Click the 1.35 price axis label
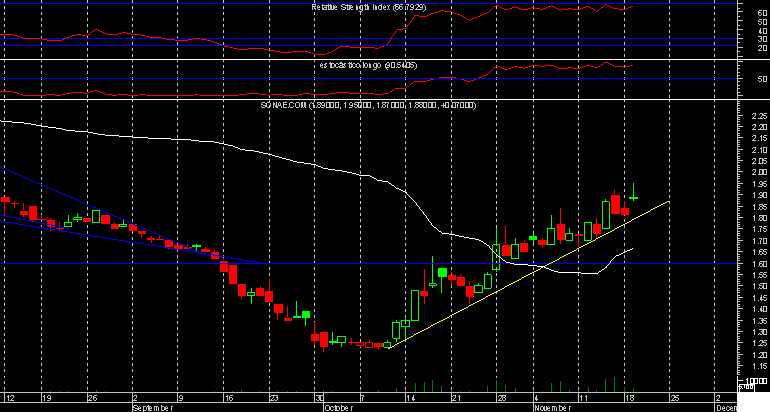 (x=759, y=321)
